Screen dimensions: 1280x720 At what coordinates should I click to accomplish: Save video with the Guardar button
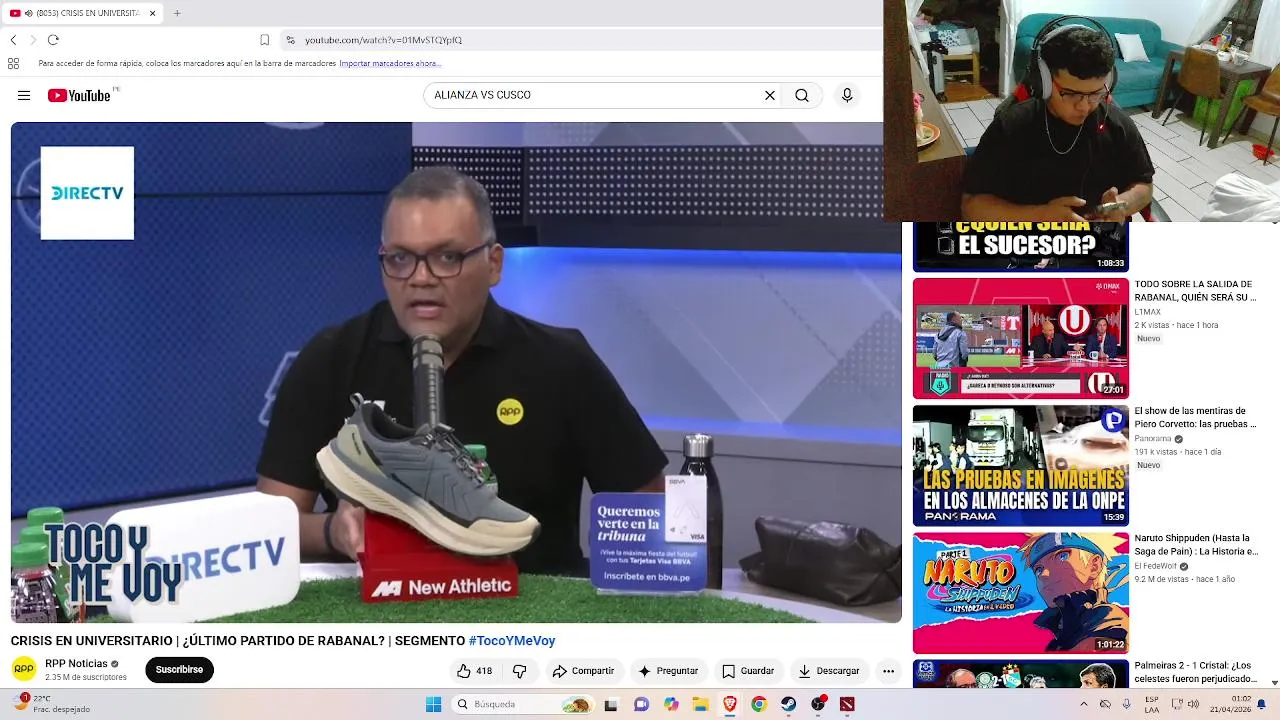coord(748,671)
